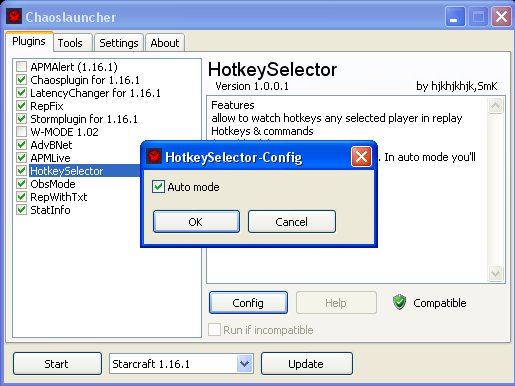Select the APMAlert (1.16.1) list row
Viewport: 515px width, 386px height.
(x=74, y=67)
